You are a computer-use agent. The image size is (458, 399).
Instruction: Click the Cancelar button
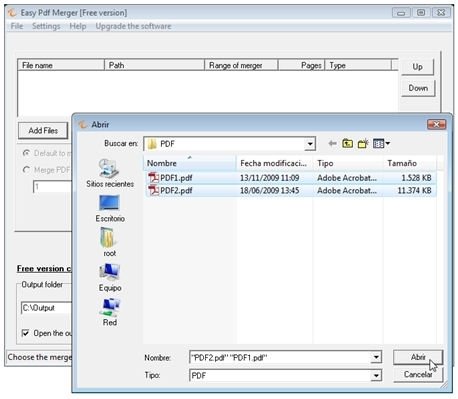click(x=418, y=374)
